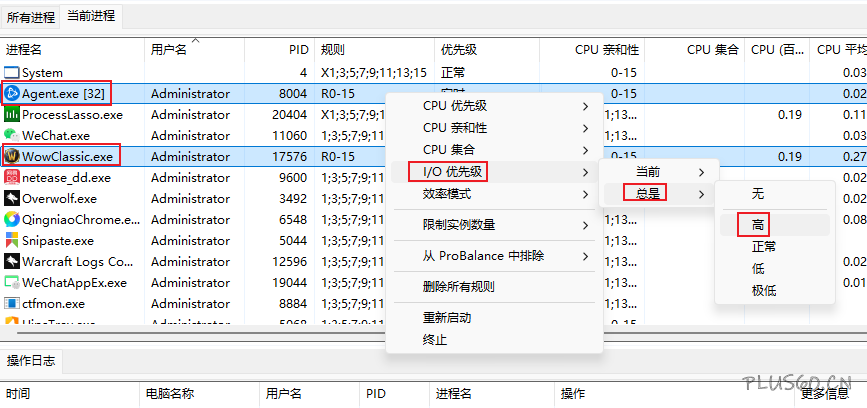Expand arrow next to CPU 集合
Screen dimensions: 867x408
click(x=585, y=150)
